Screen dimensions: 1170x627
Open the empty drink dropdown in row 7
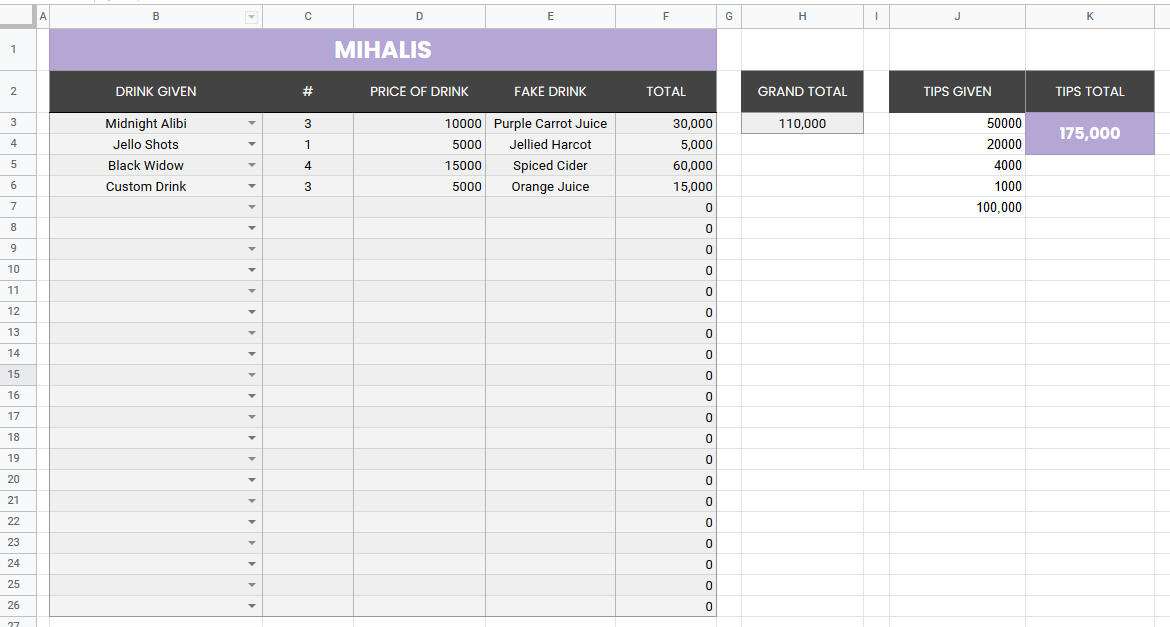tap(252, 208)
